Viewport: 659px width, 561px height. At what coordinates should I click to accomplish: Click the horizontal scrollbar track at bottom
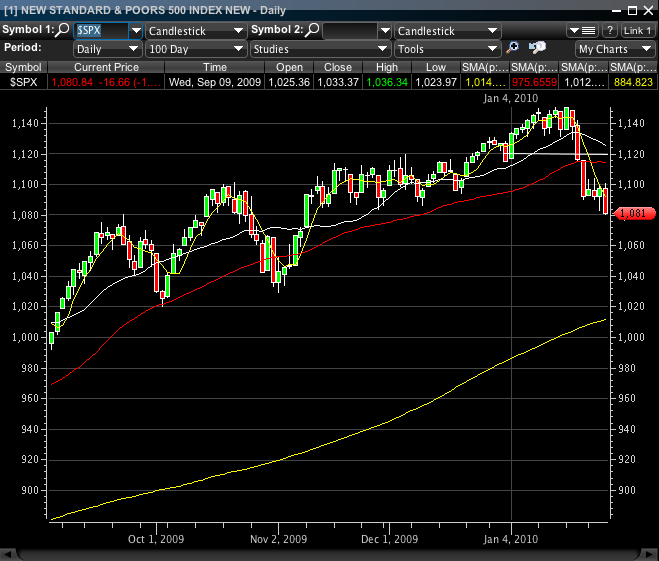(x=330, y=553)
